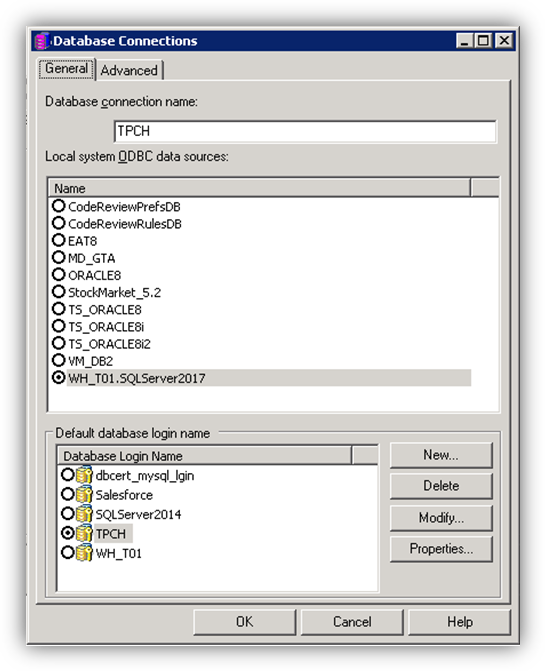
Task: Click the Salesforce login key icon
Action: [x=84, y=495]
